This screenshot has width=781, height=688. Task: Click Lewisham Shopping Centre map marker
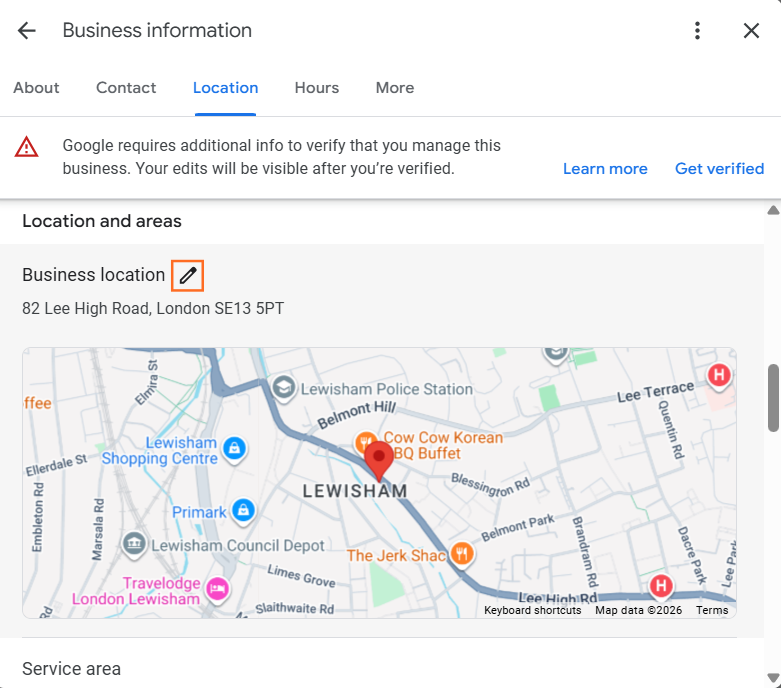tap(235, 449)
